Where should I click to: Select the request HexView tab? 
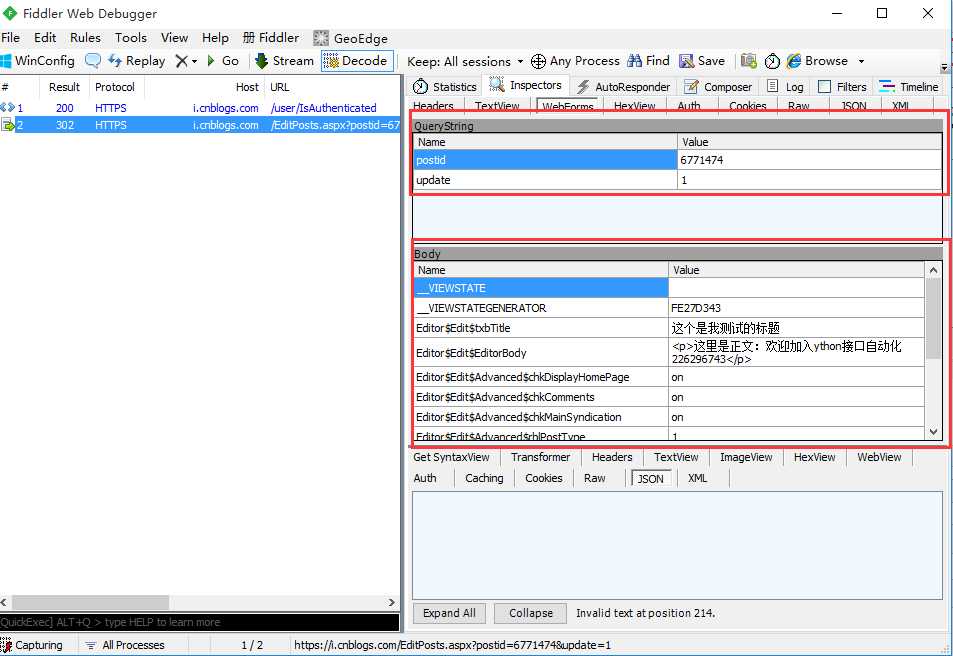click(635, 106)
